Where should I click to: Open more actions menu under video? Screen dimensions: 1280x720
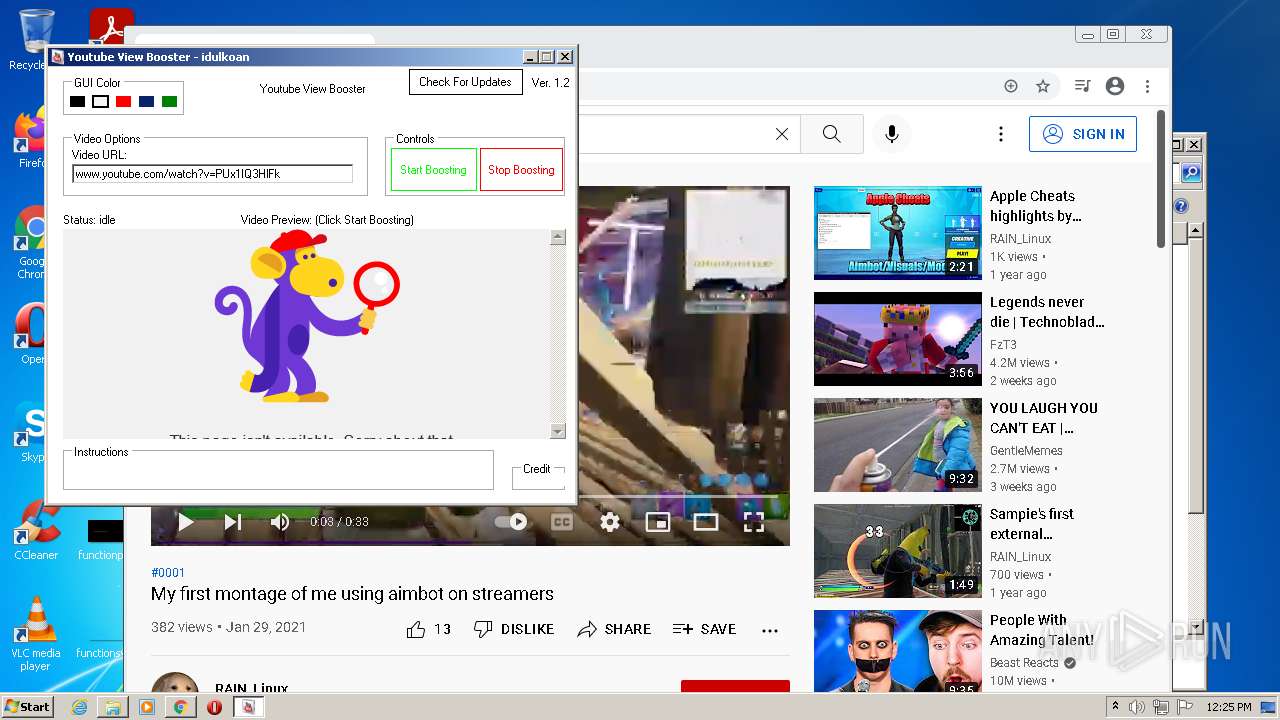click(x=769, y=630)
